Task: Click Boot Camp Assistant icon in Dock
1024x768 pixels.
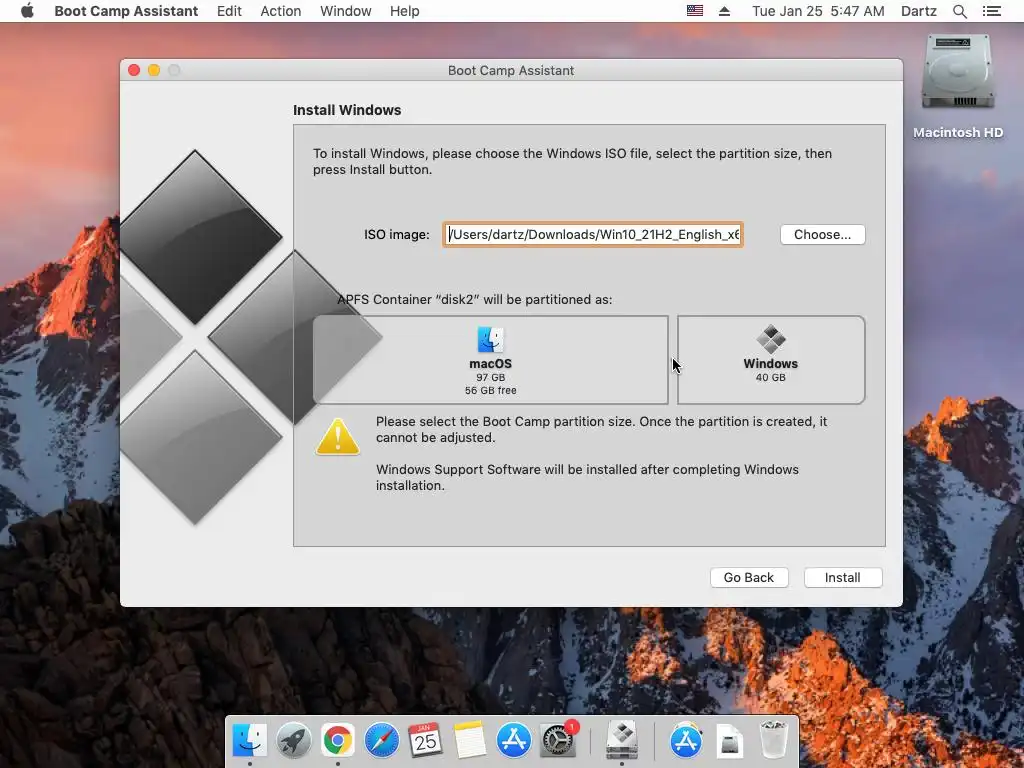Action: point(622,741)
